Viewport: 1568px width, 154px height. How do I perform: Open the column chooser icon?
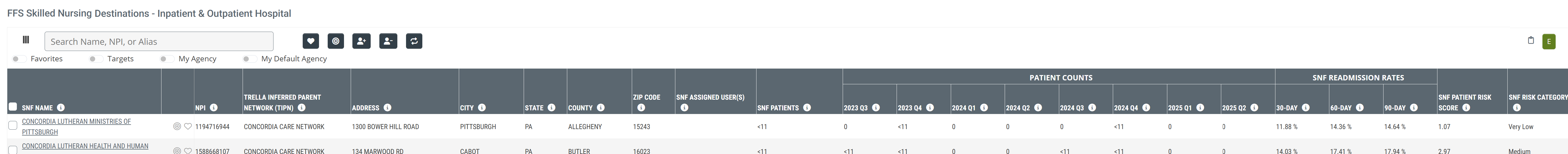pos(26,40)
